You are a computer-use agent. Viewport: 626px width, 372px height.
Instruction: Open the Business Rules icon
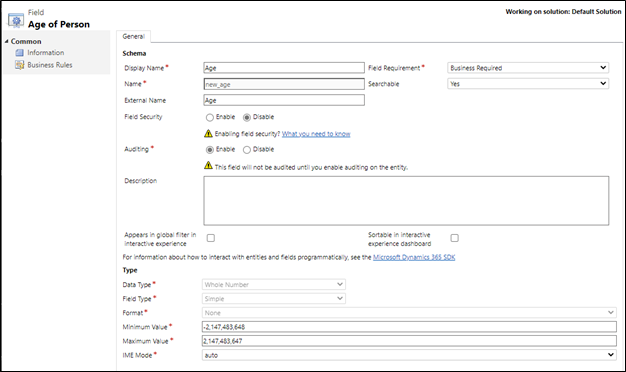pyautogui.click(x=20, y=65)
